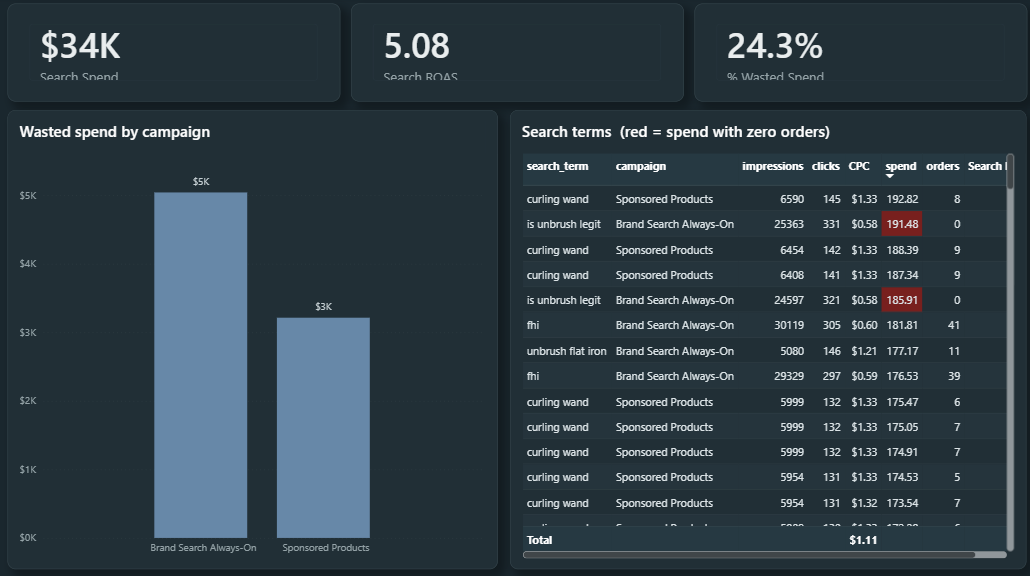
Task: Click CPC value $1.32
Action: tap(864, 503)
